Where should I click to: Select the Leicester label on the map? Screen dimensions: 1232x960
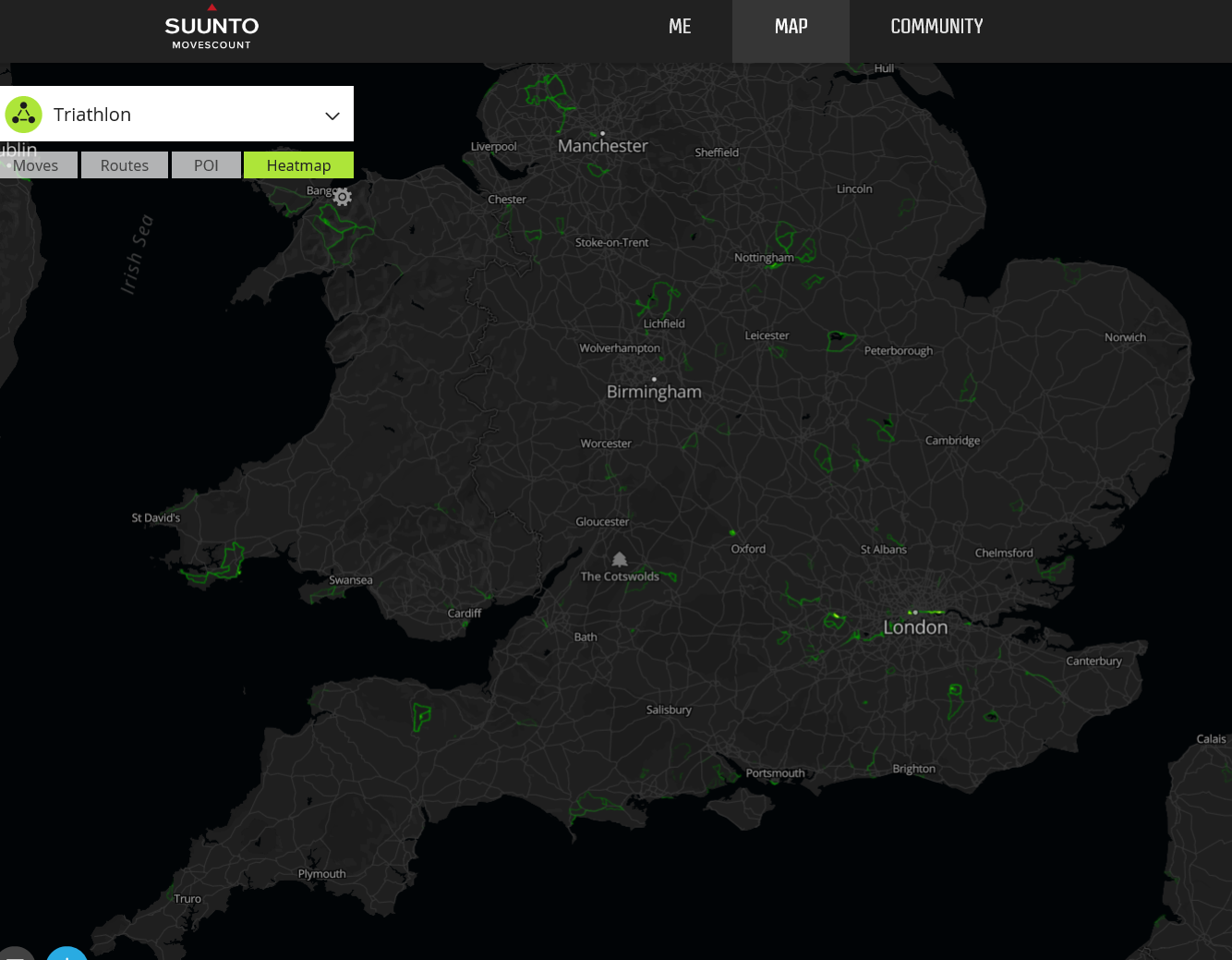pyautogui.click(x=767, y=336)
